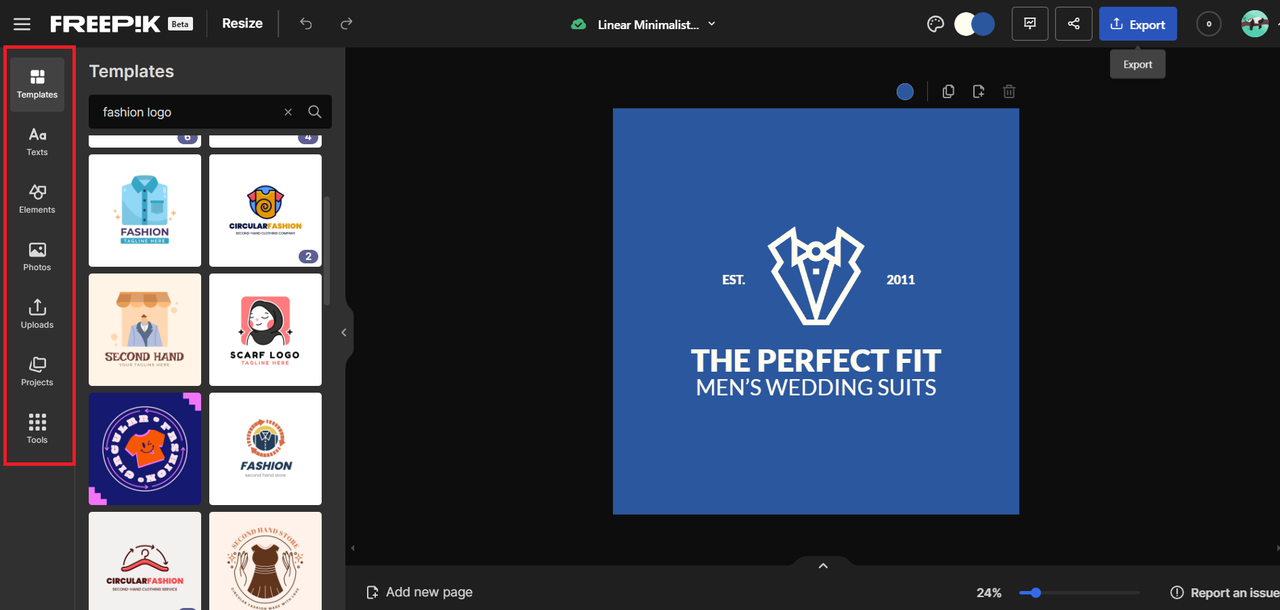Select the blue shirt FASHION template
The width and height of the screenshot is (1280, 610).
(145, 210)
